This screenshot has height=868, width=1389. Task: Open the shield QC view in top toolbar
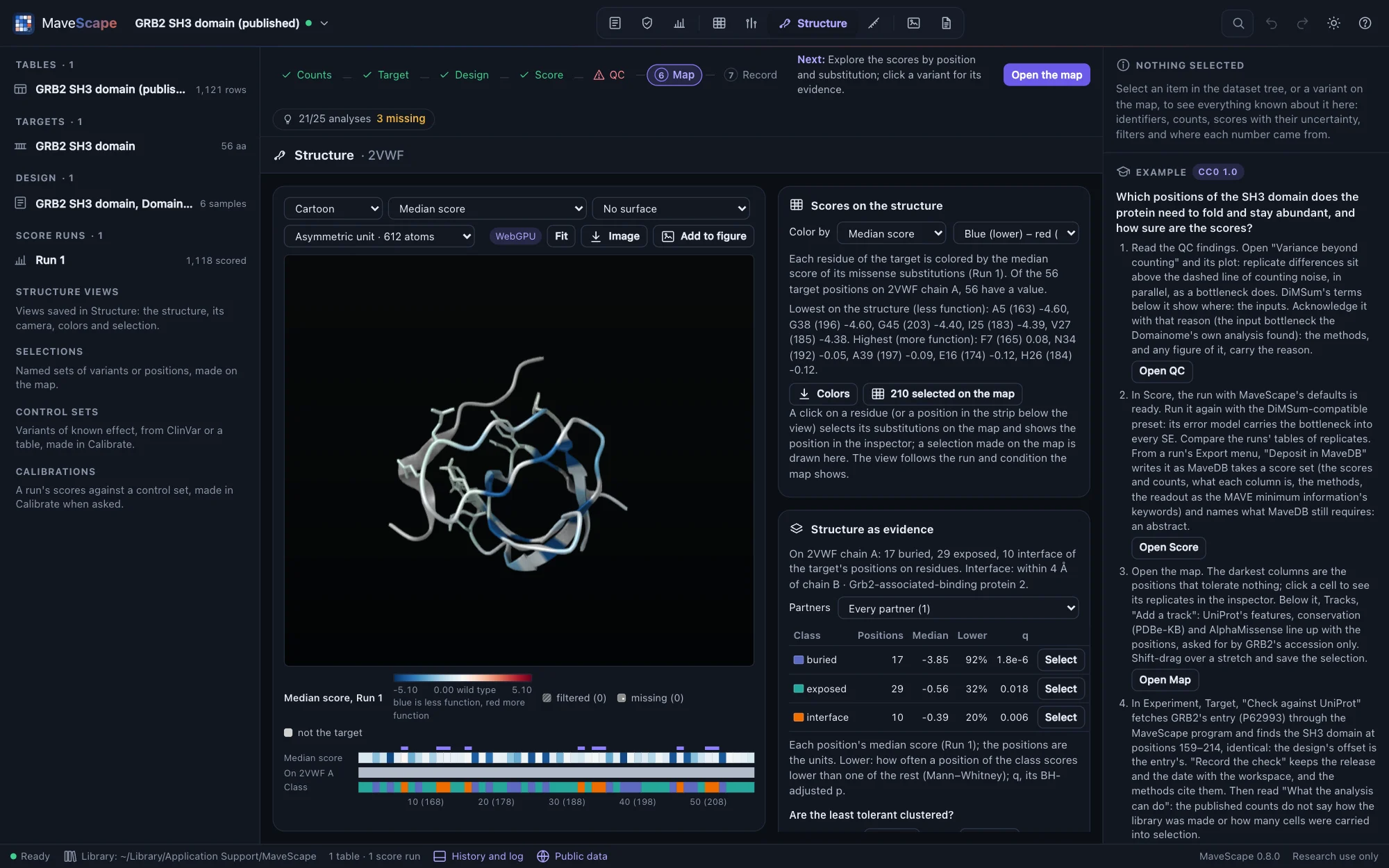[647, 23]
